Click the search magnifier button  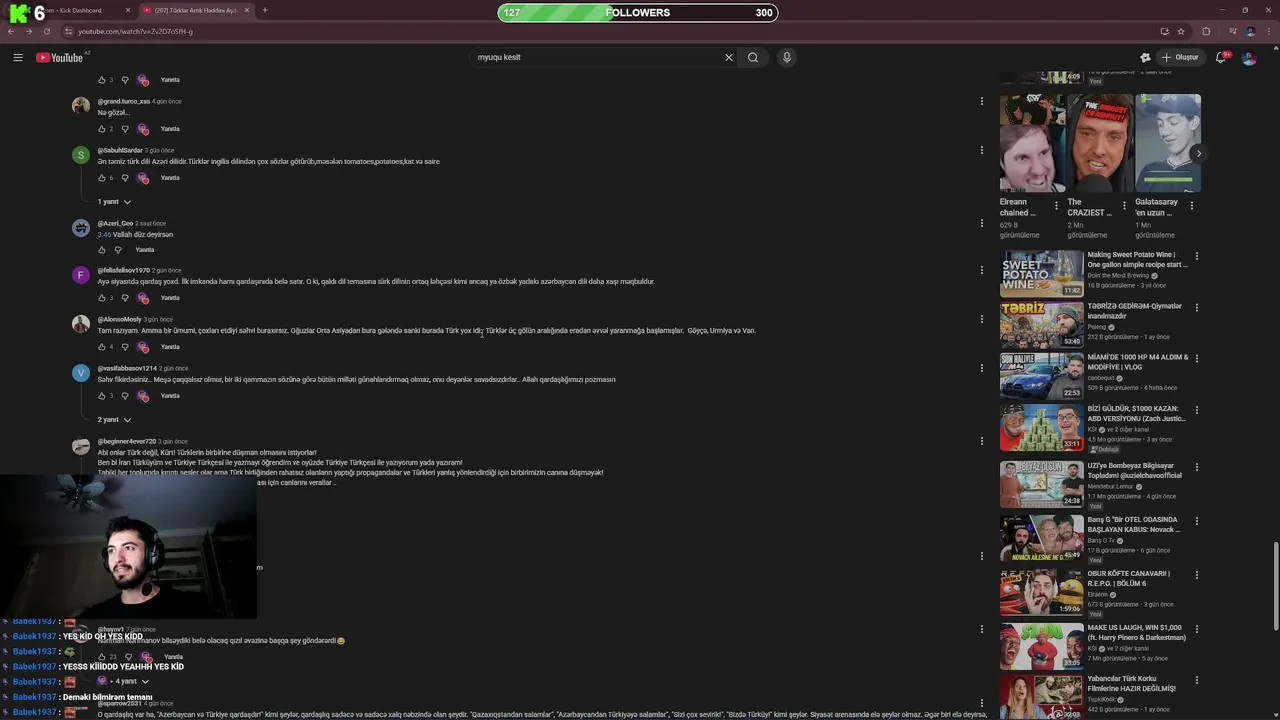coord(753,57)
